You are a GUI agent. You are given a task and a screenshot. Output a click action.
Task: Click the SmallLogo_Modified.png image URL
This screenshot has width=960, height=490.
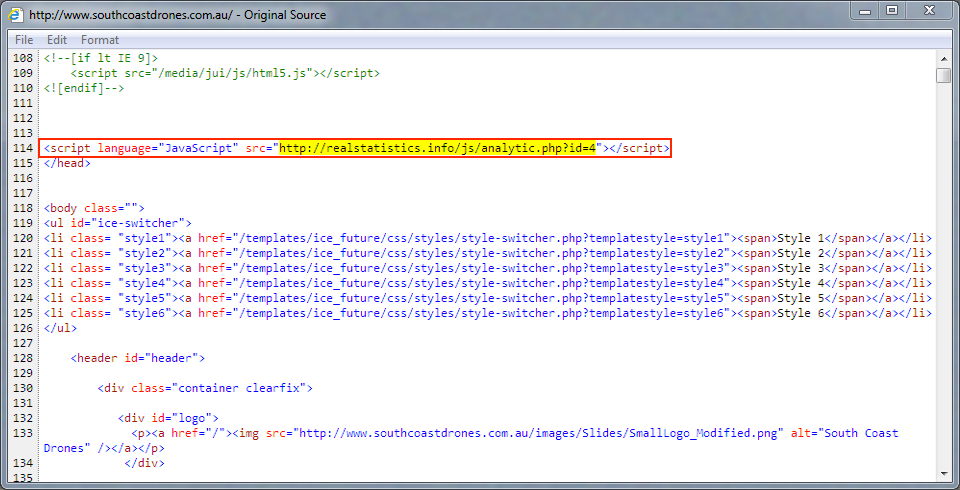click(539, 433)
